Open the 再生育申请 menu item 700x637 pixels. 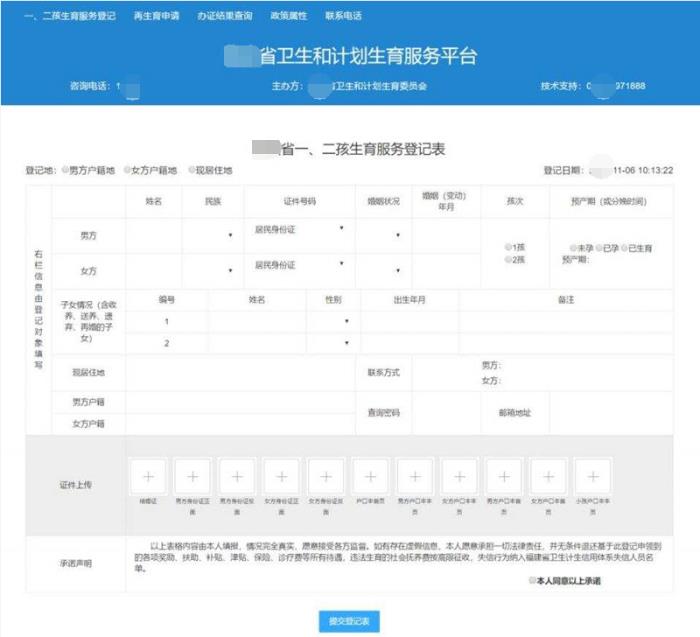click(154, 16)
